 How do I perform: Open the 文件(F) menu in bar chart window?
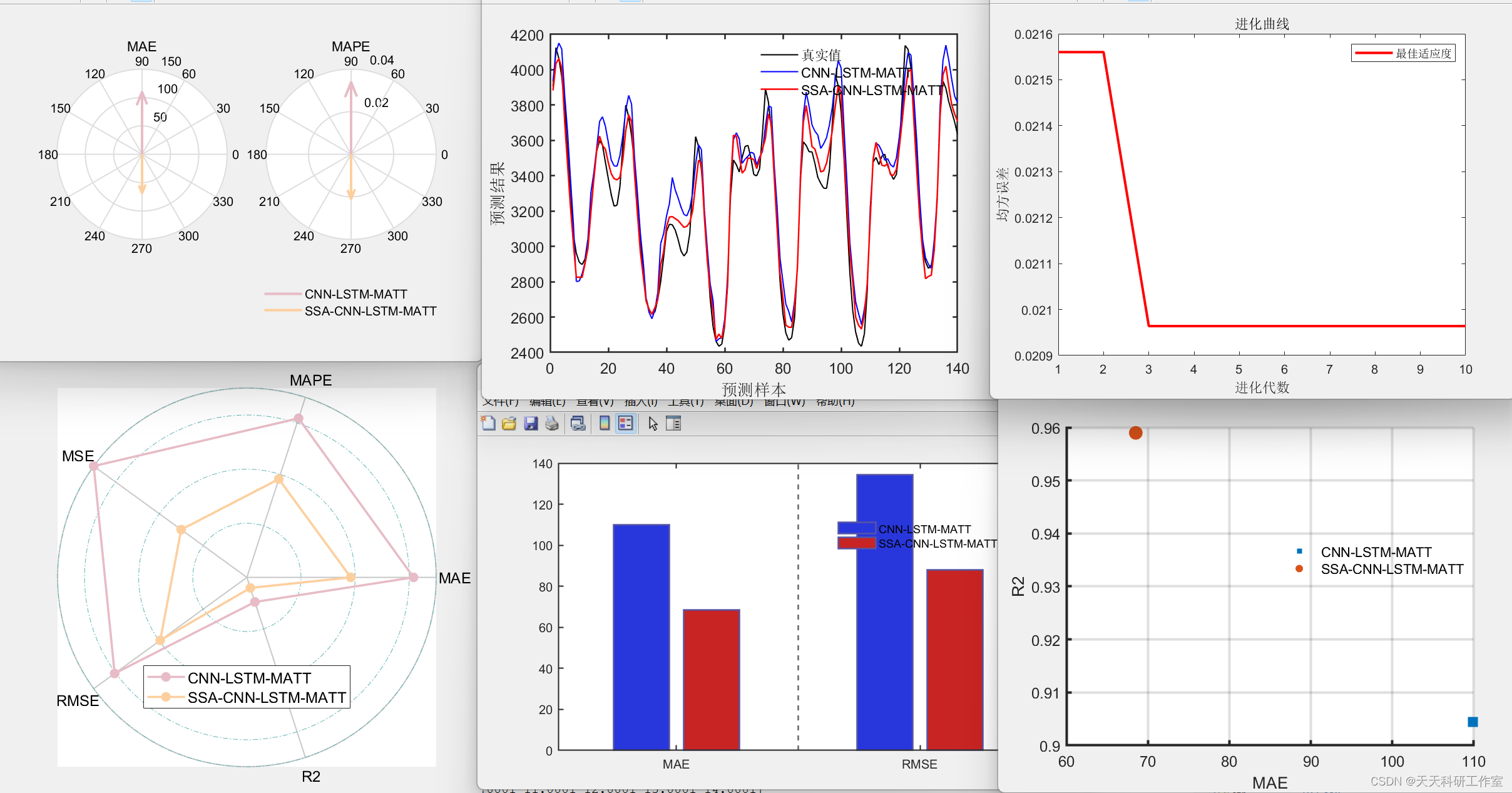coord(501,402)
